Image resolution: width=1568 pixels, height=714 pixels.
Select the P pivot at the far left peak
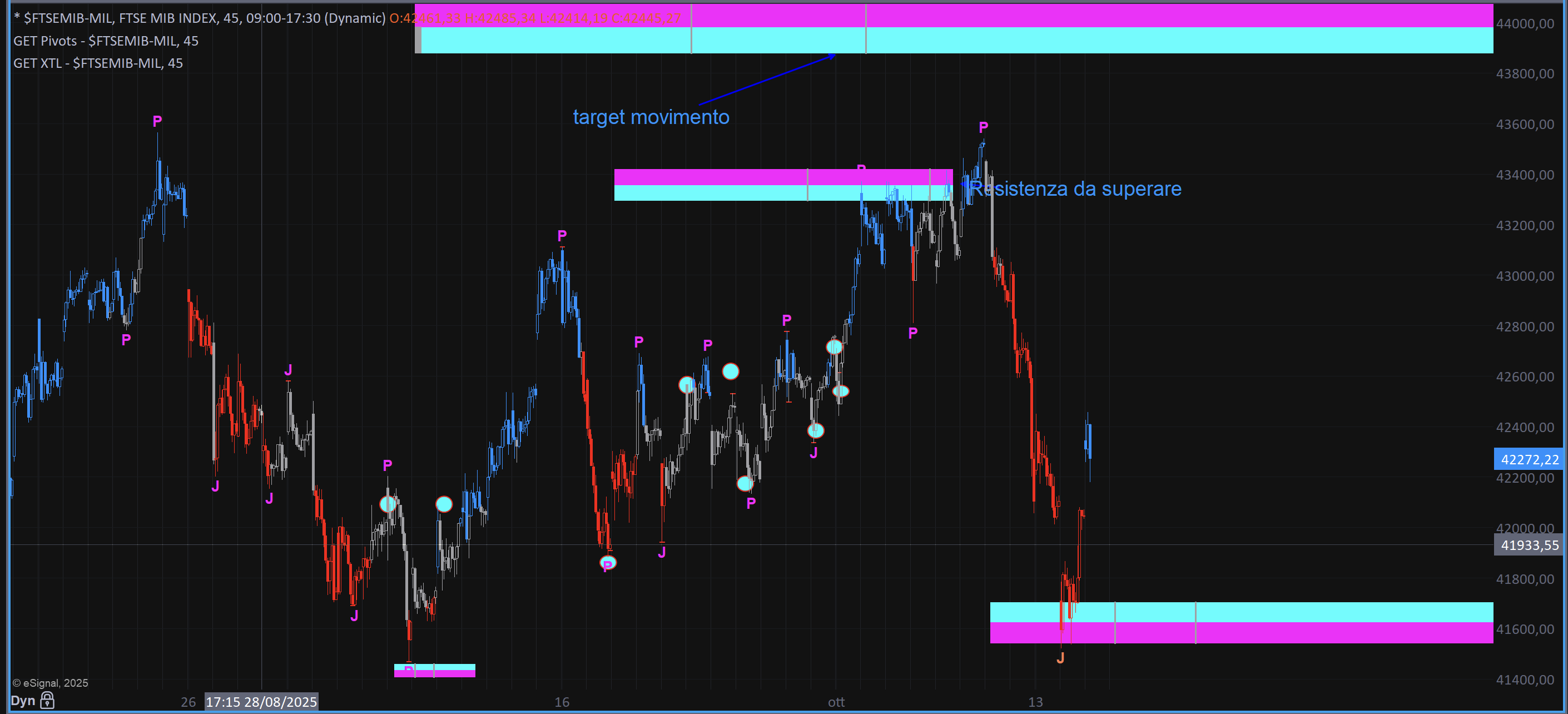tap(157, 121)
